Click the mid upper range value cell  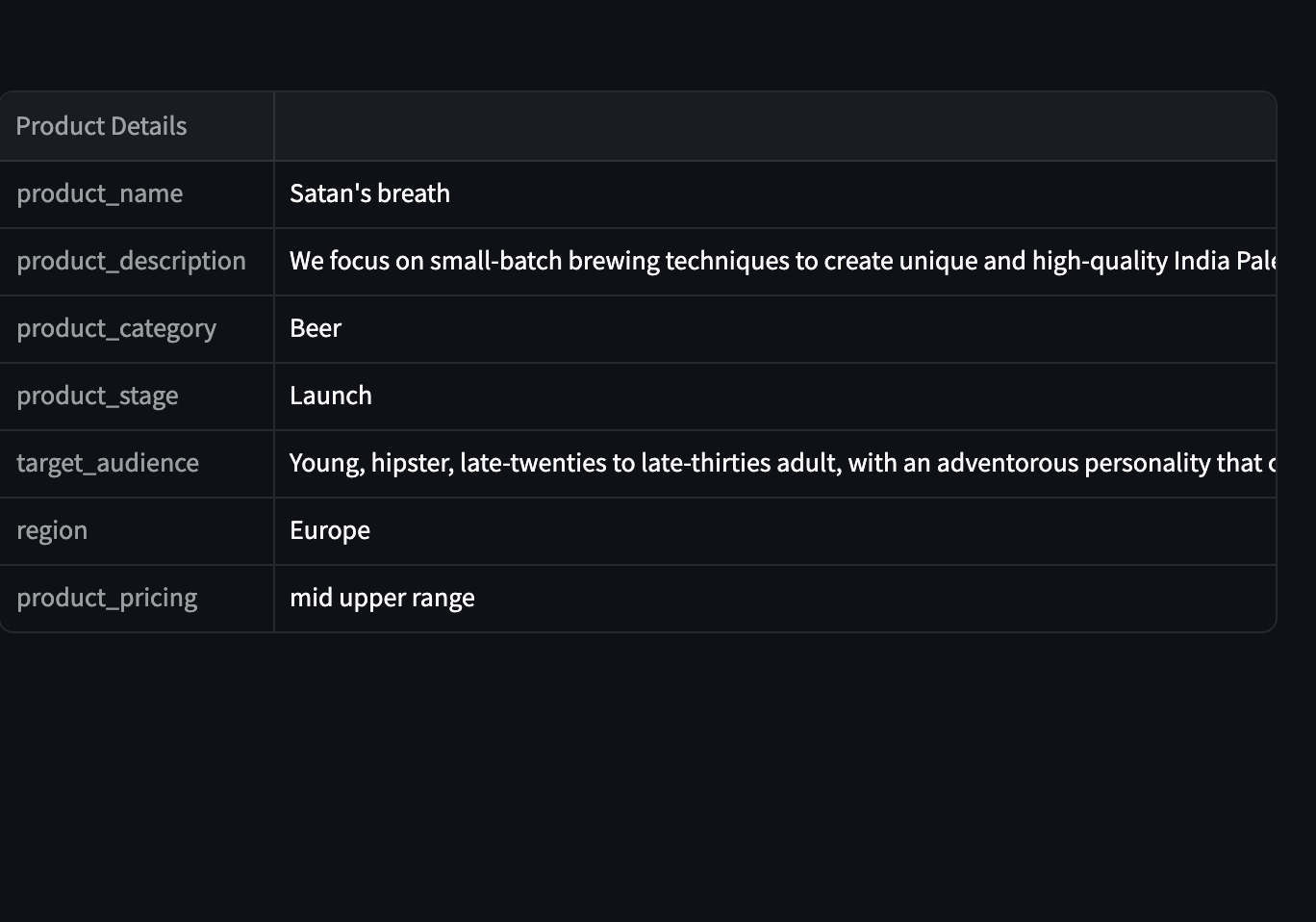(x=775, y=599)
